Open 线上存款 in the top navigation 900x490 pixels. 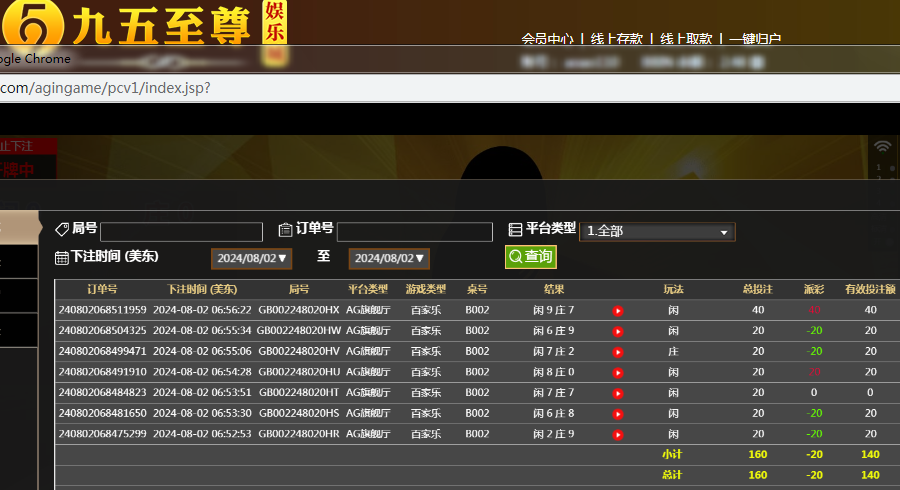[617, 39]
